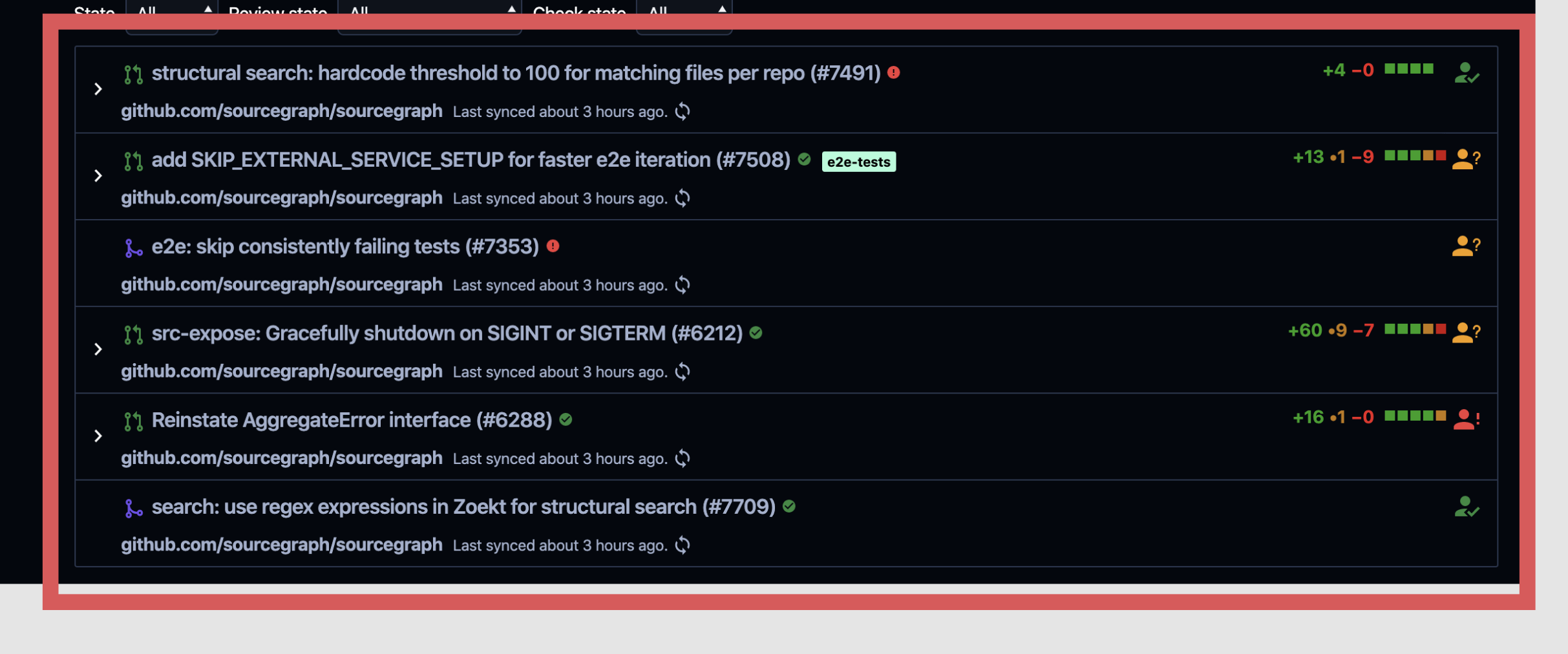The image size is (1568, 654).
Task: Open link structural search: hardcode threshold #7491
Action: coord(516,73)
